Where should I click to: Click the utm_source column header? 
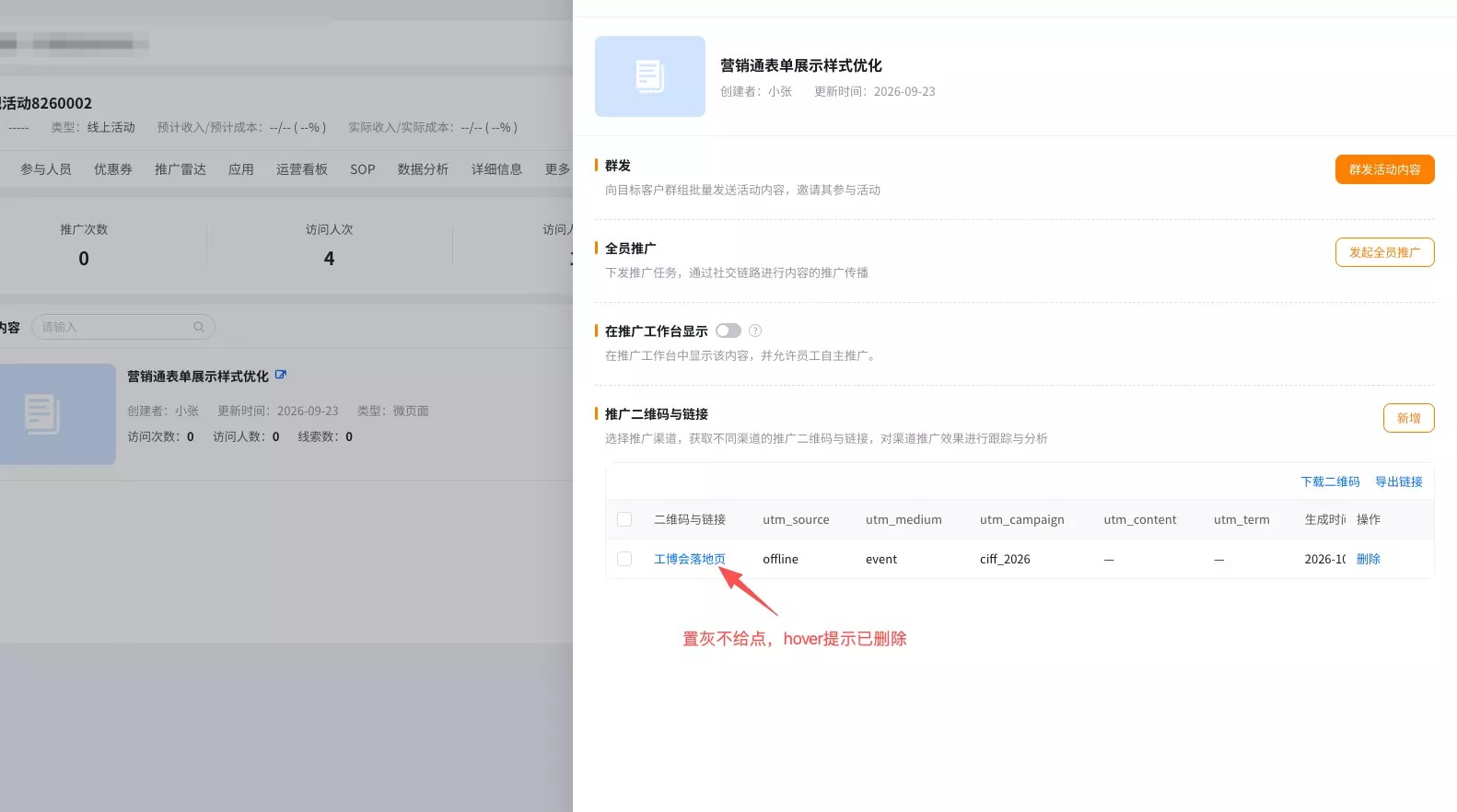796,519
